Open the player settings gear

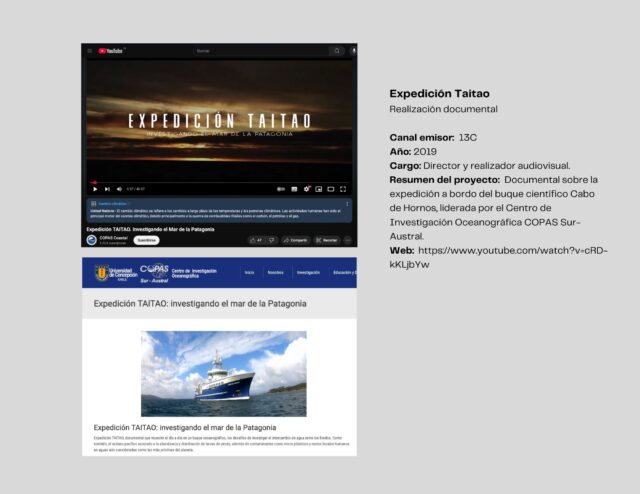pos(306,189)
